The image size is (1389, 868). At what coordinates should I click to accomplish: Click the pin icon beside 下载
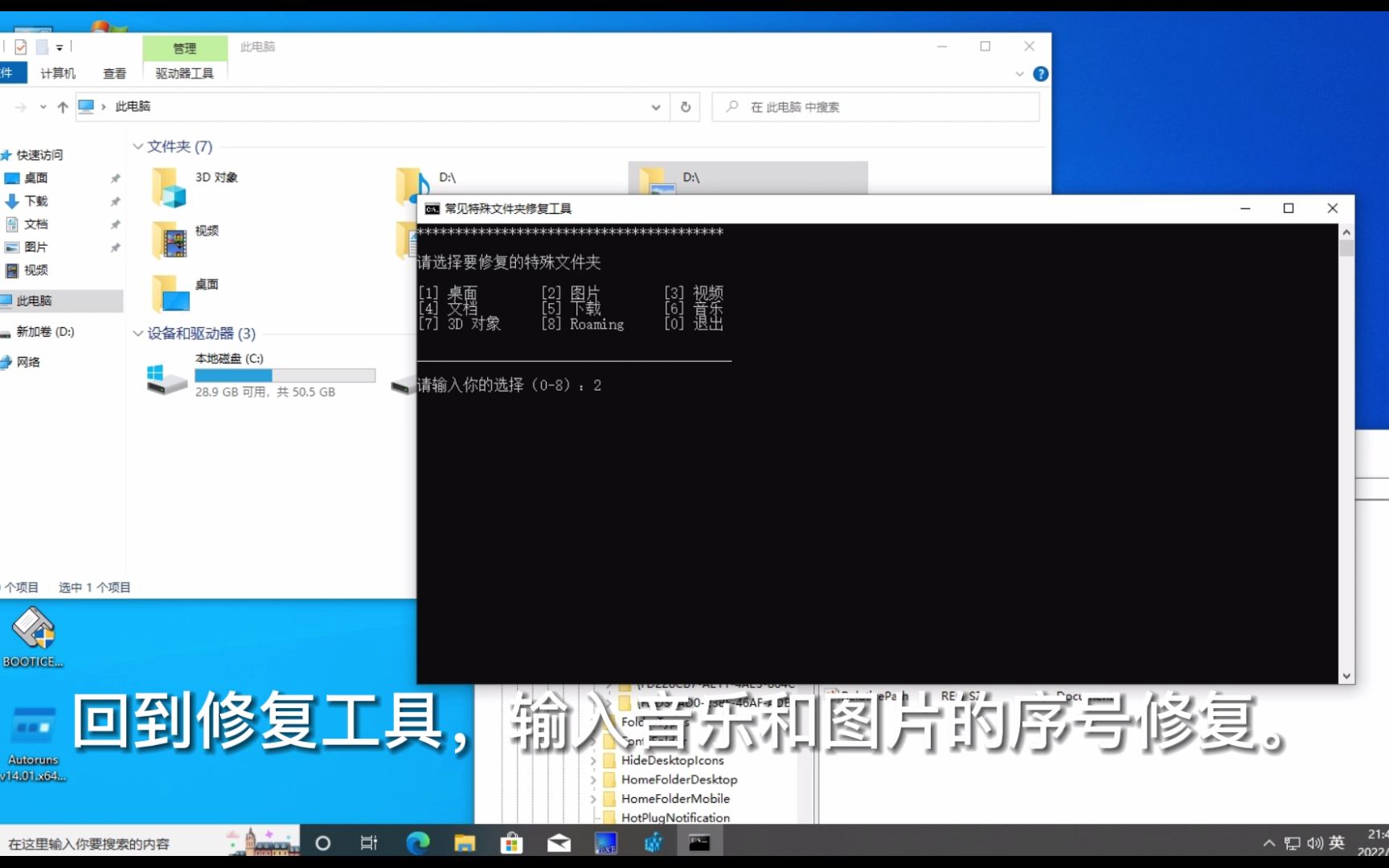[115, 201]
